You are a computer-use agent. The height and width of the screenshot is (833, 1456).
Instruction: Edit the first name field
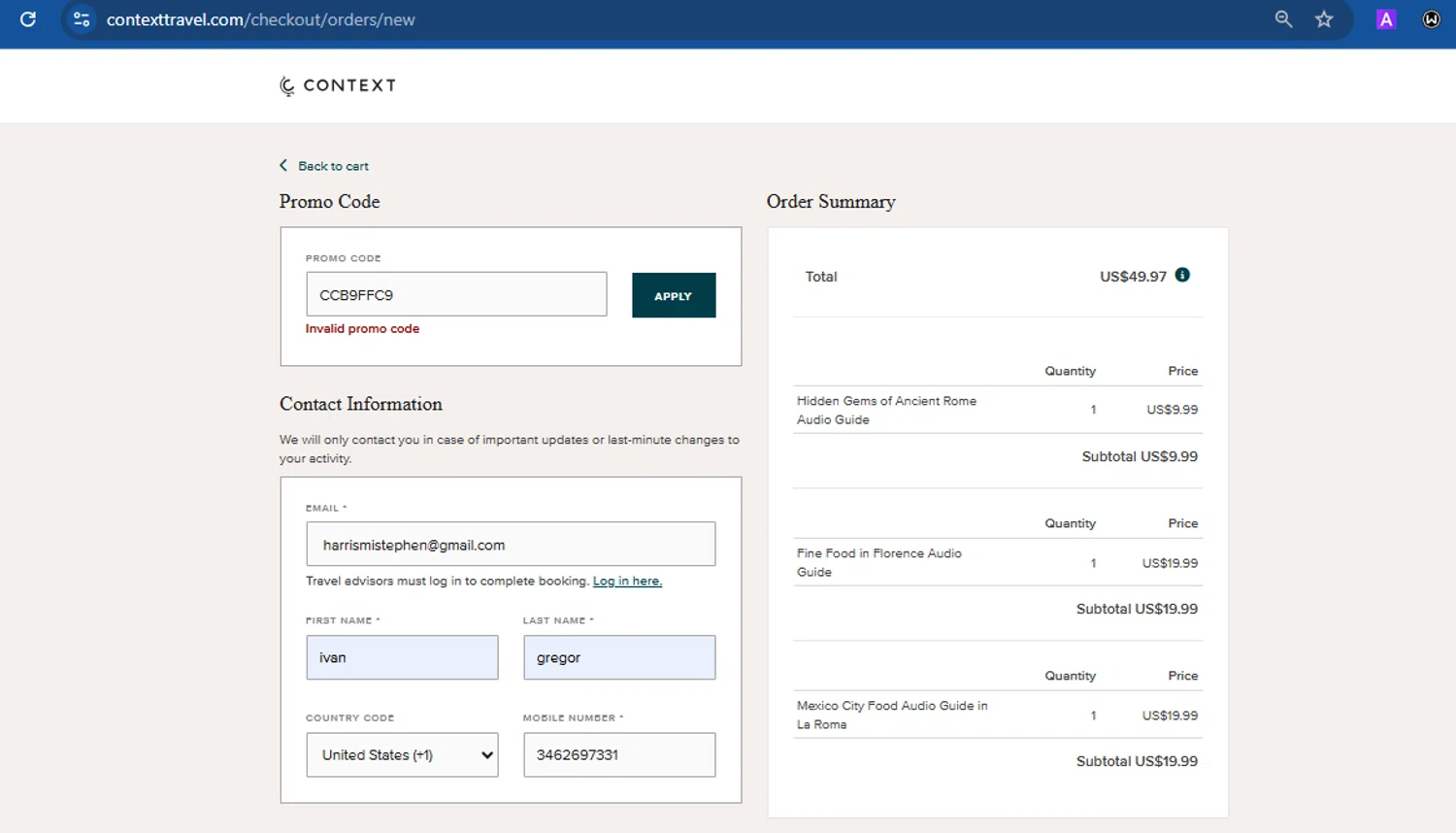coord(402,657)
